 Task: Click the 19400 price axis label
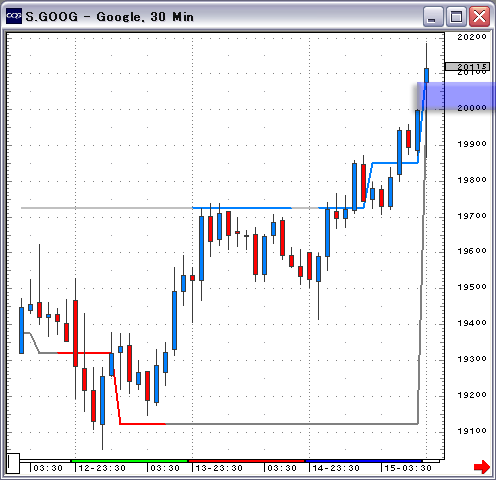click(x=472, y=323)
